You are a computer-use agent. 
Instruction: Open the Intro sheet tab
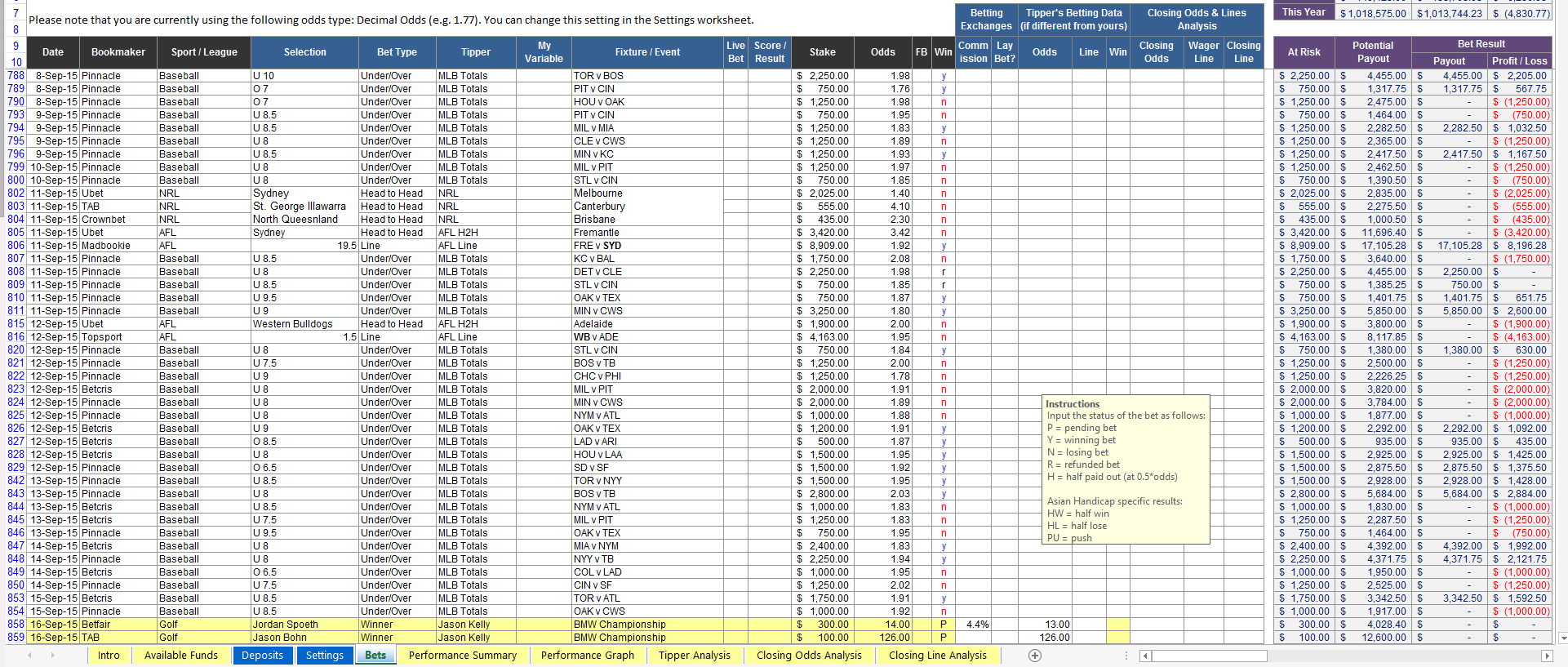[x=109, y=656]
